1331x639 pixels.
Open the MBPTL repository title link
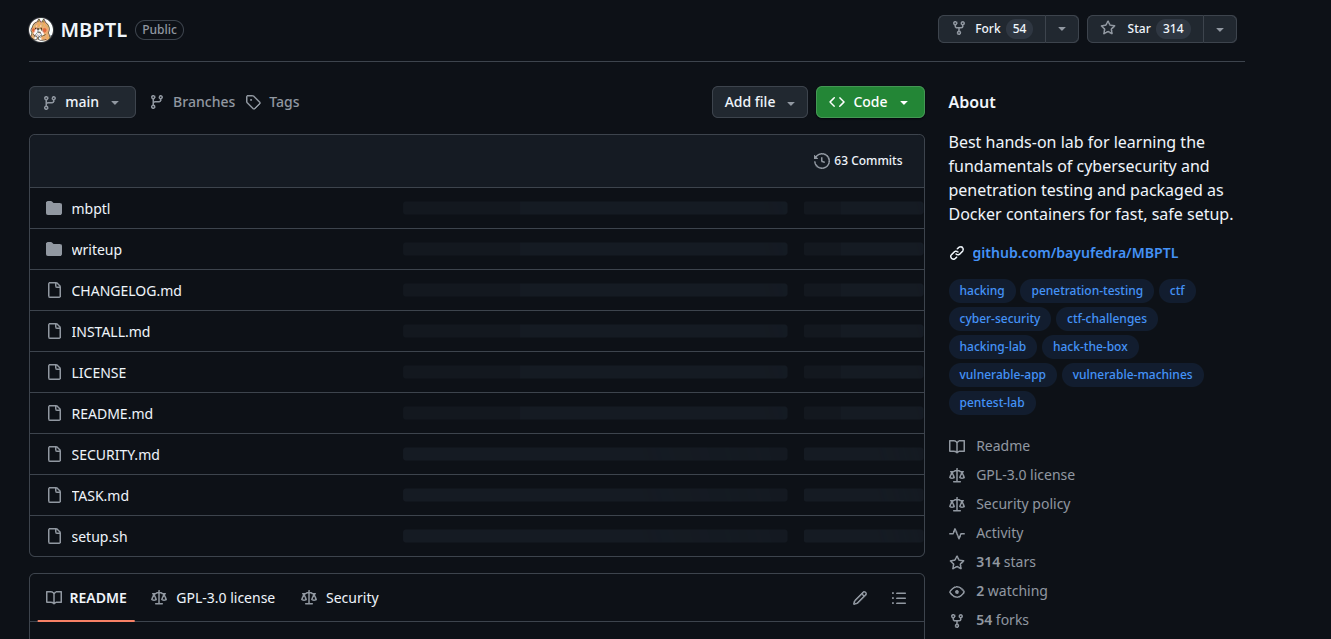tap(94, 30)
